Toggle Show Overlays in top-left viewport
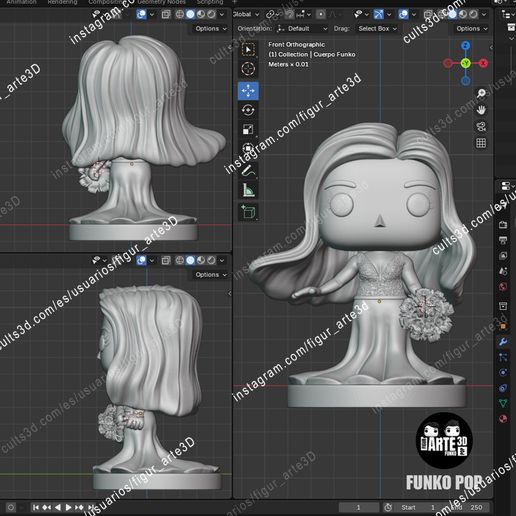Viewport: 516px width, 516px height. coord(141,14)
